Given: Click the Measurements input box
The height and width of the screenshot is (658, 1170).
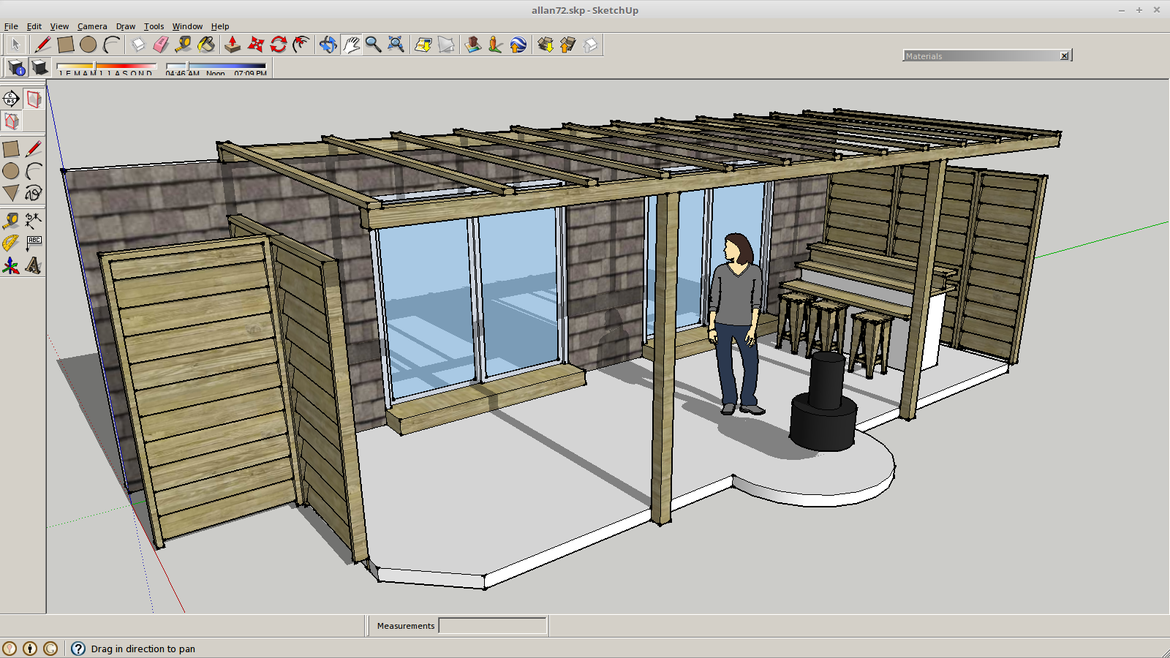Looking at the screenshot, I should tap(492, 626).
